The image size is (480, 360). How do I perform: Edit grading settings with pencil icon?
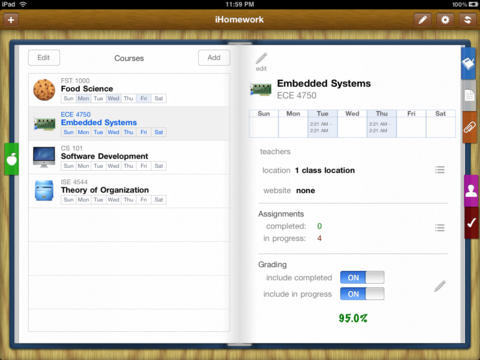coord(440,286)
